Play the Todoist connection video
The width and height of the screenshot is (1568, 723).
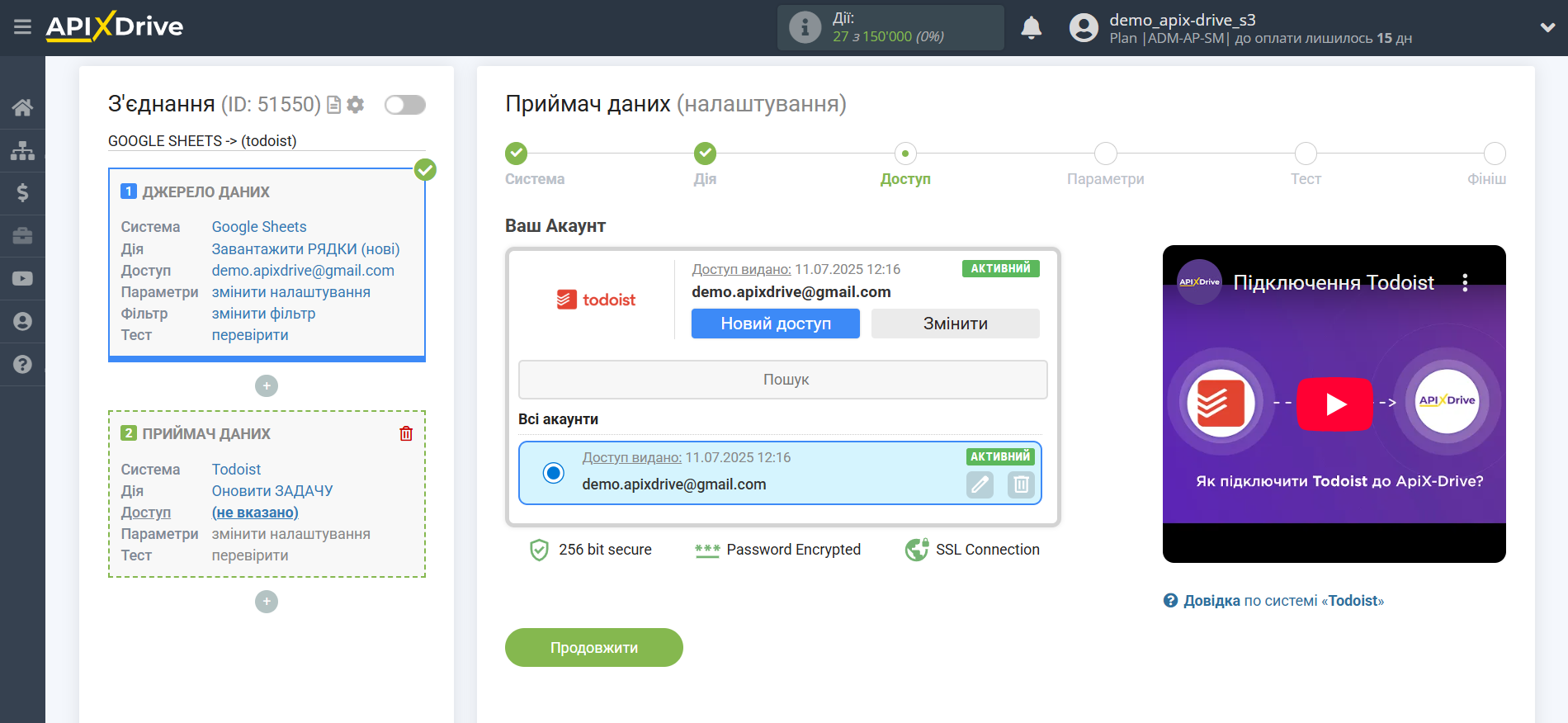(x=1334, y=404)
